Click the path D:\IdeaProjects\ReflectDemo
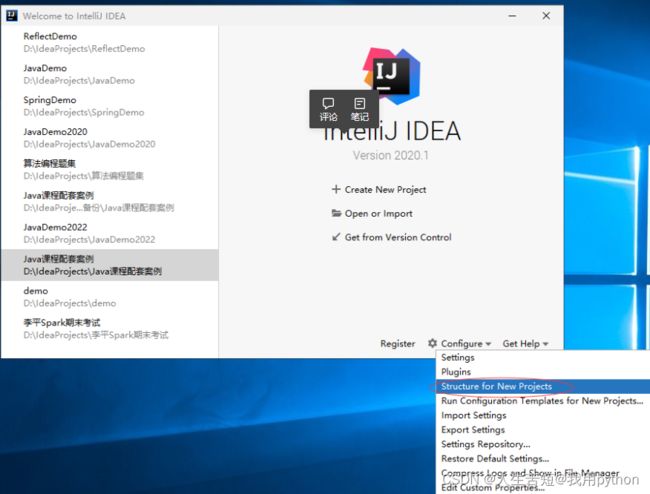 pos(84,48)
